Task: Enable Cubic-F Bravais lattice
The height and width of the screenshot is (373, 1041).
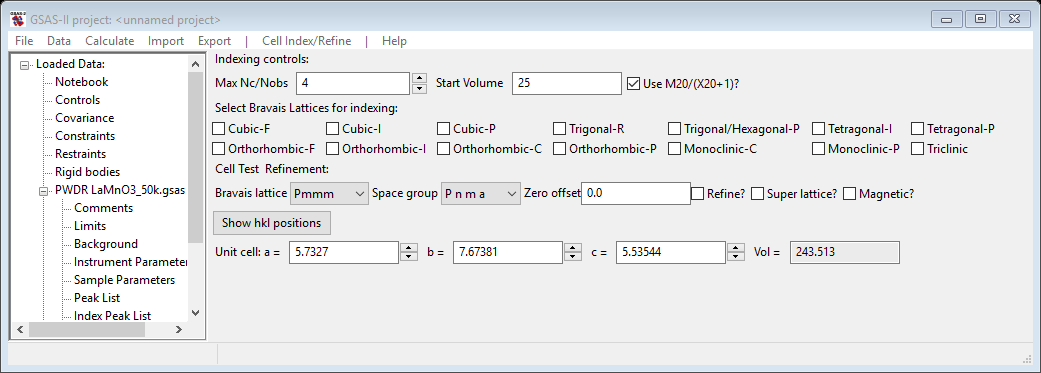Action: [218, 128]
